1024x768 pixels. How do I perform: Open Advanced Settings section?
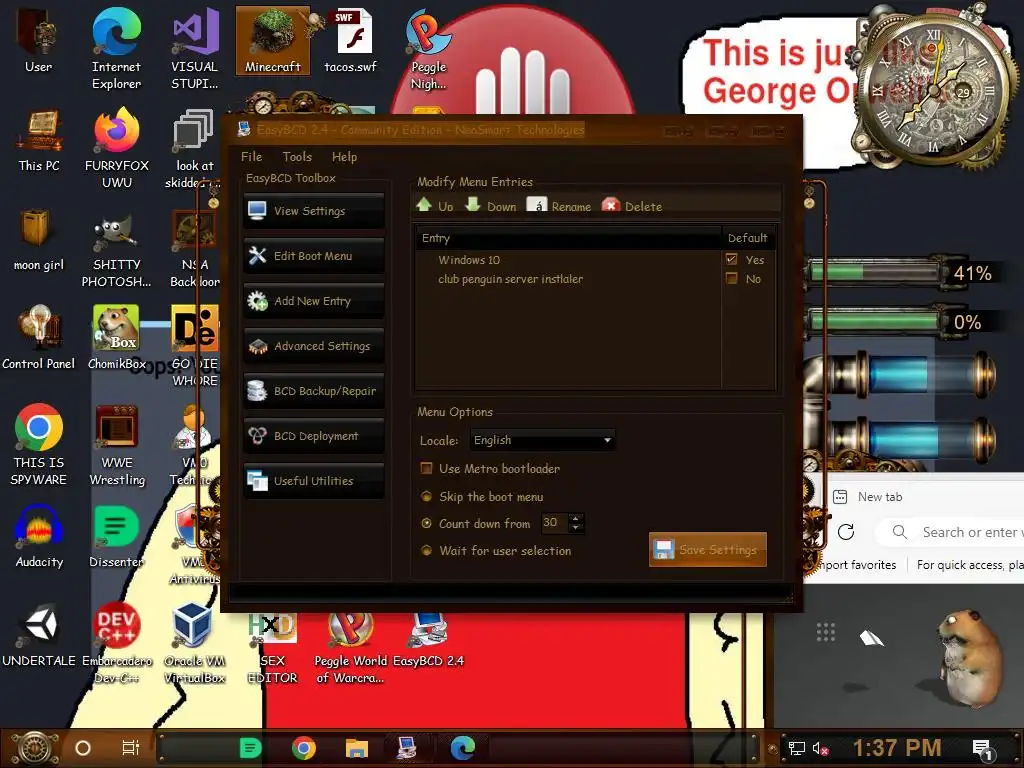[313, 346]
